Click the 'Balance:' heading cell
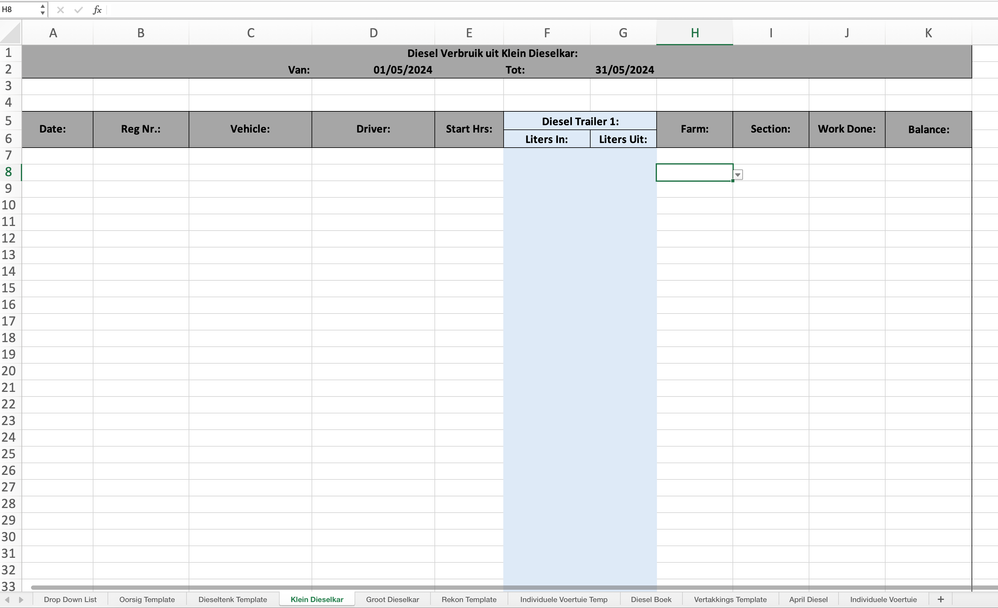 pyautogui.click(x=928, y=129)
